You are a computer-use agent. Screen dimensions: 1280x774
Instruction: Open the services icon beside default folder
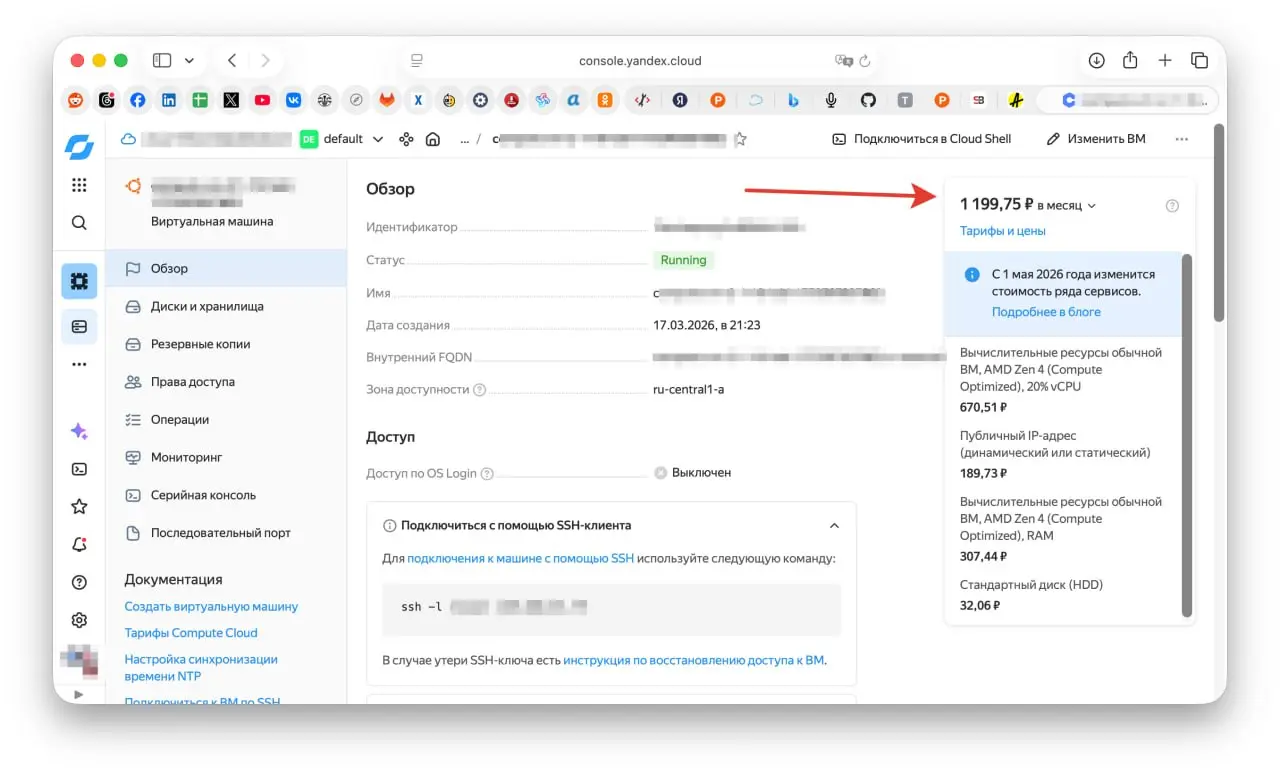coord(406,140)
